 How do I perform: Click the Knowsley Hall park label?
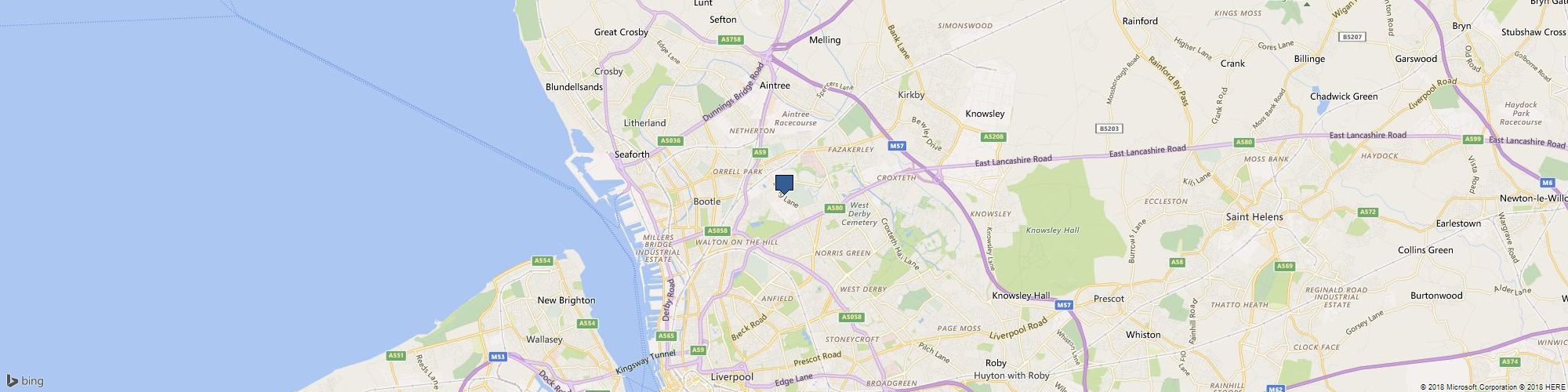[1053, 230]
